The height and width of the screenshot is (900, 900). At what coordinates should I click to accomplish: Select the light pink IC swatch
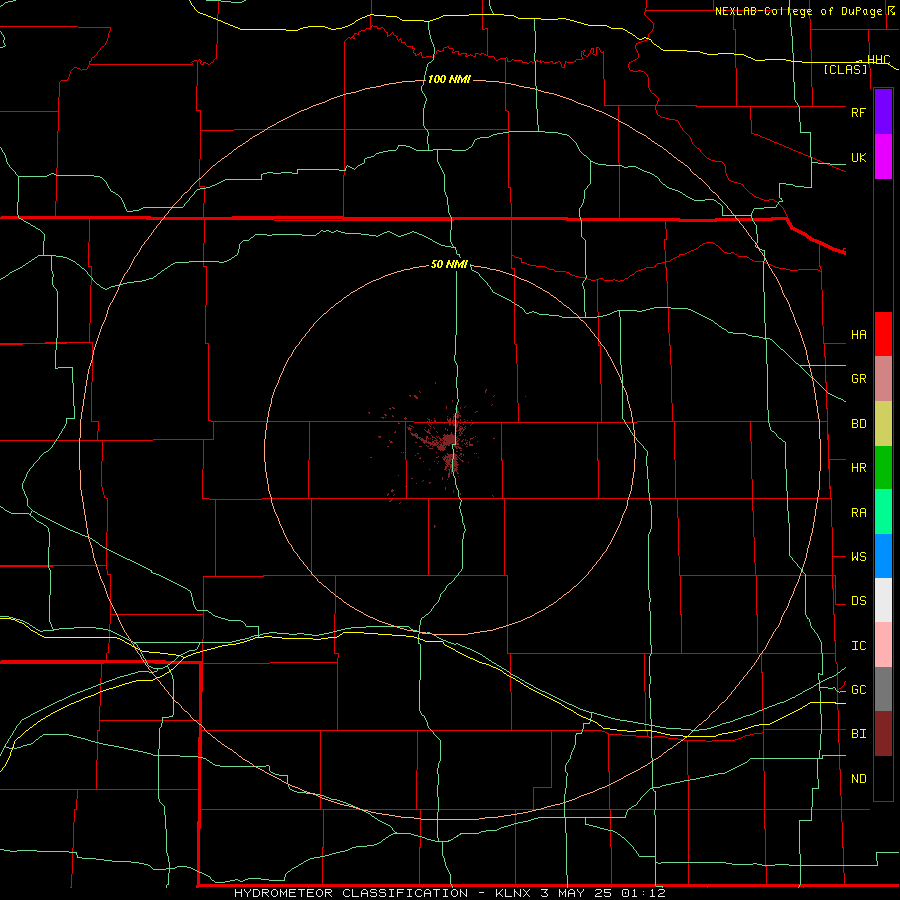(x=883, y=645)
